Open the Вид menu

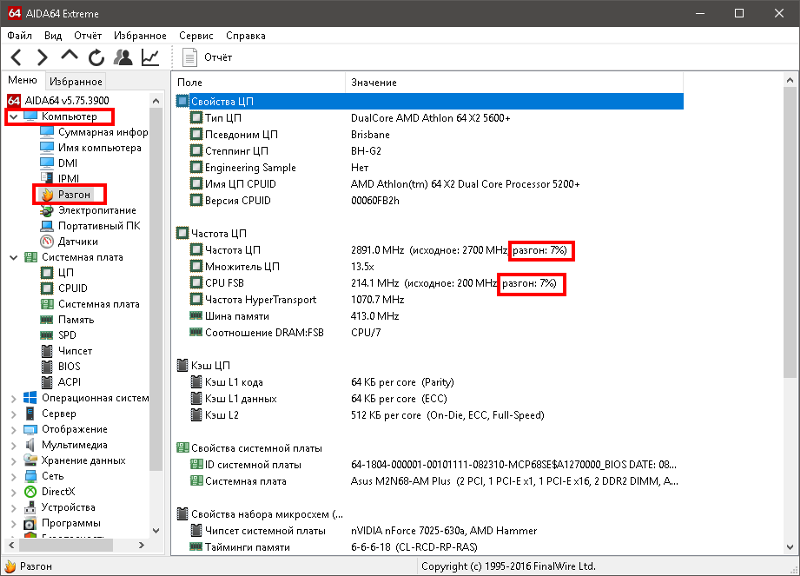53,36
